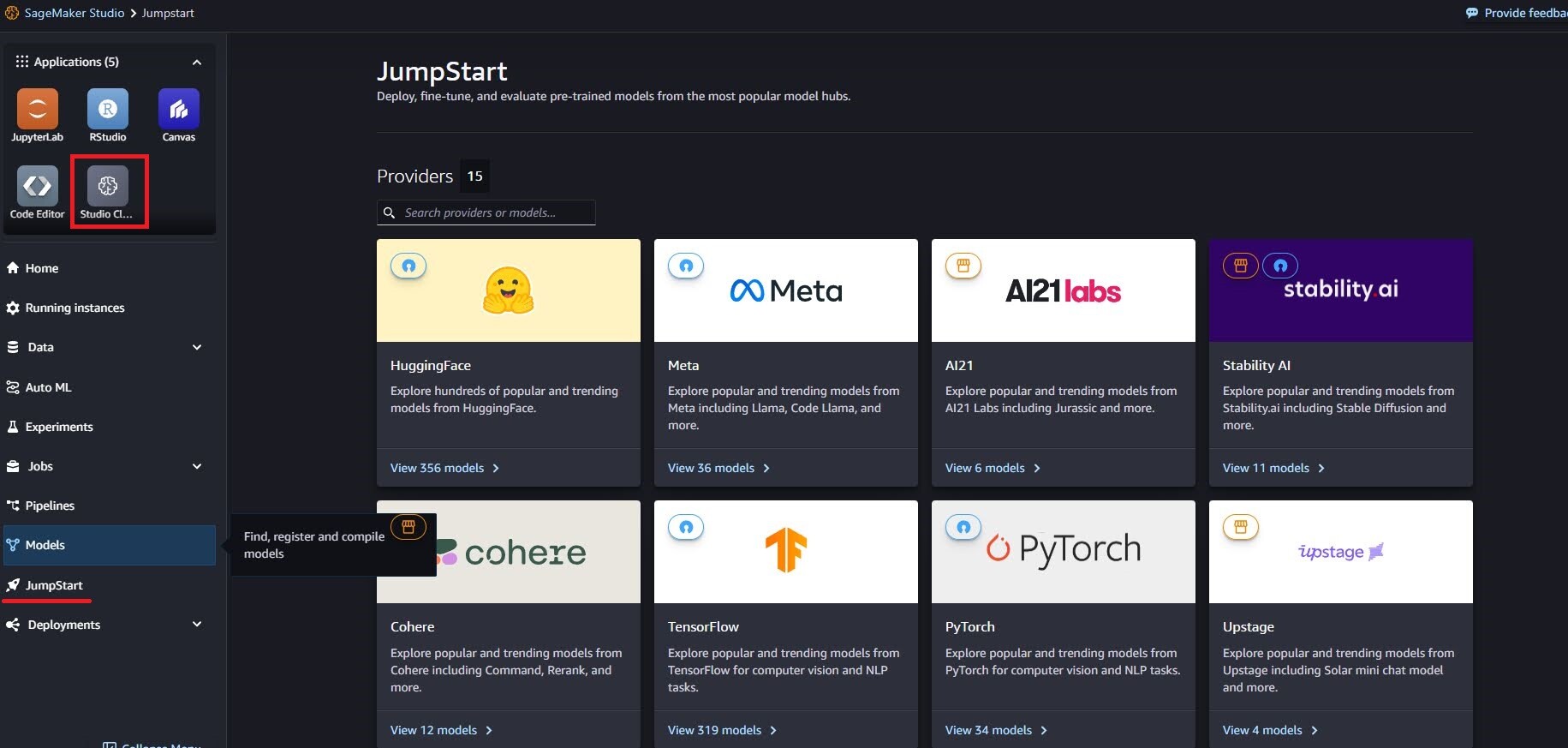Launch Studio Classic from applications
The height and width of the screenshot is (748, 1568).
coord(108,187)
